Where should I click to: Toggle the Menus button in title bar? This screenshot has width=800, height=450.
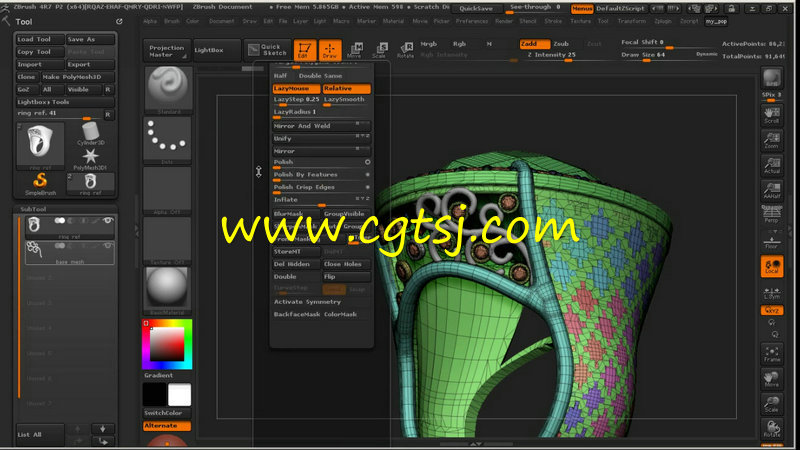tap(582, 9)
